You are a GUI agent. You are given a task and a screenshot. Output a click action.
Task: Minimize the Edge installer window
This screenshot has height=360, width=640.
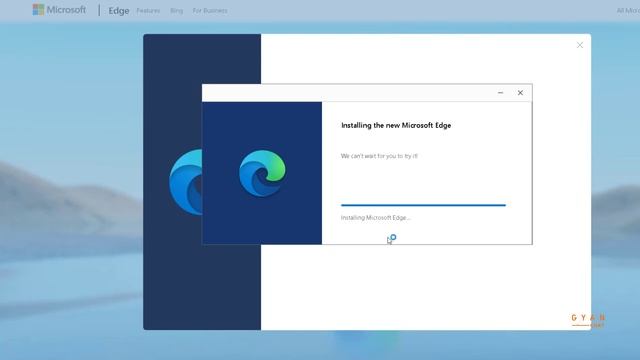click(500, 93)
